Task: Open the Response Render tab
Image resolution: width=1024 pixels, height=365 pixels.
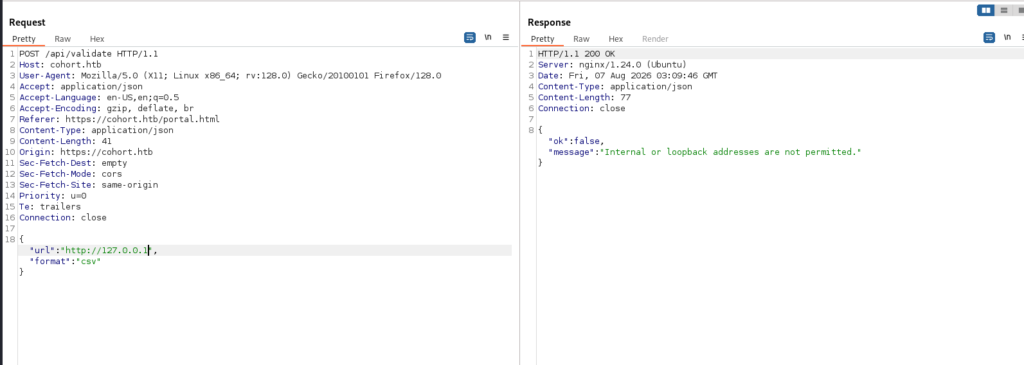Action: click(x=655, y=39)
